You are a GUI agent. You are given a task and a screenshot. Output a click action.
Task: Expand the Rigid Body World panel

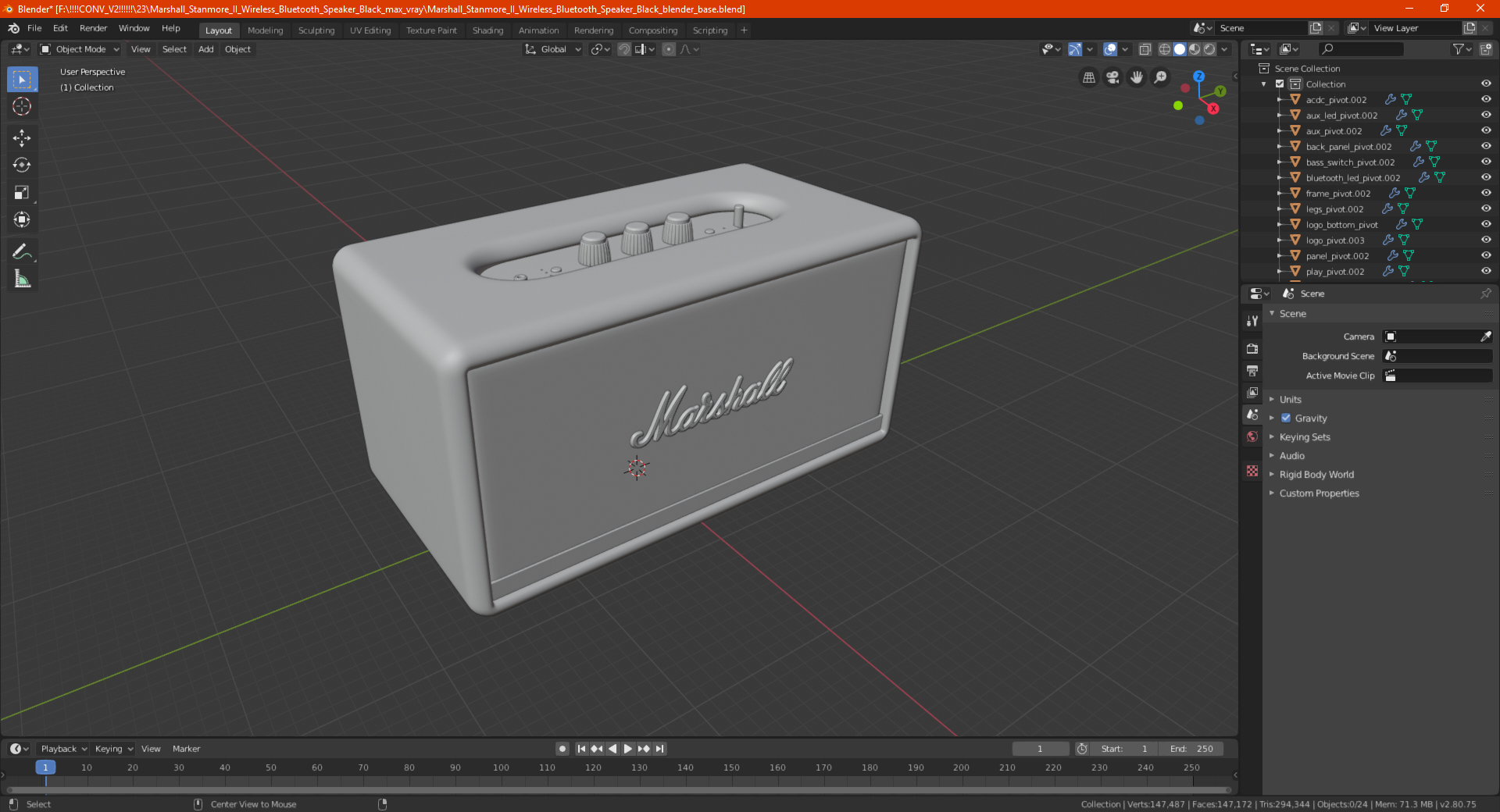pos(1316,475)
